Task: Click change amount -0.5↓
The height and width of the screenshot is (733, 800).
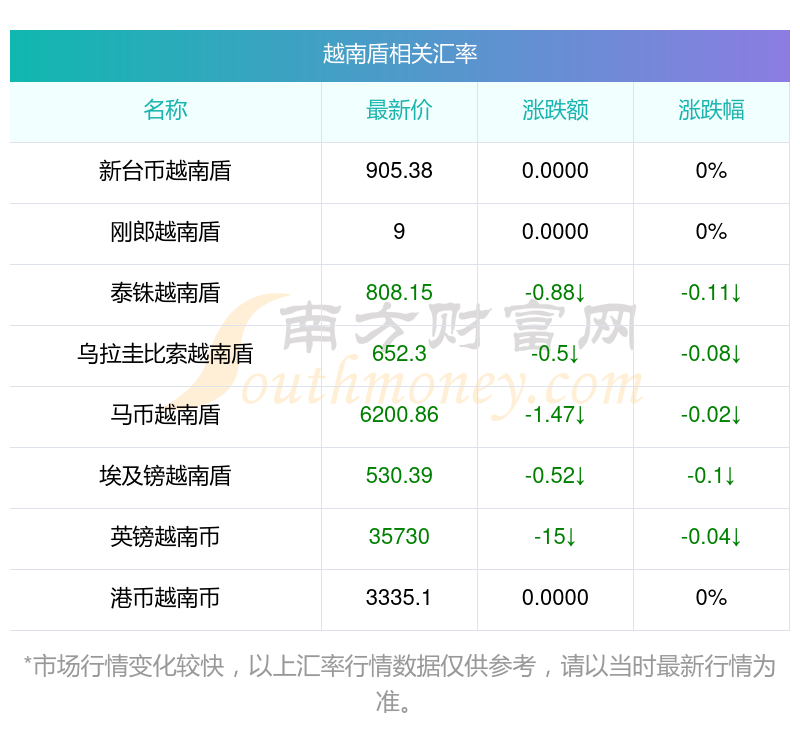Action: point(555,353)
